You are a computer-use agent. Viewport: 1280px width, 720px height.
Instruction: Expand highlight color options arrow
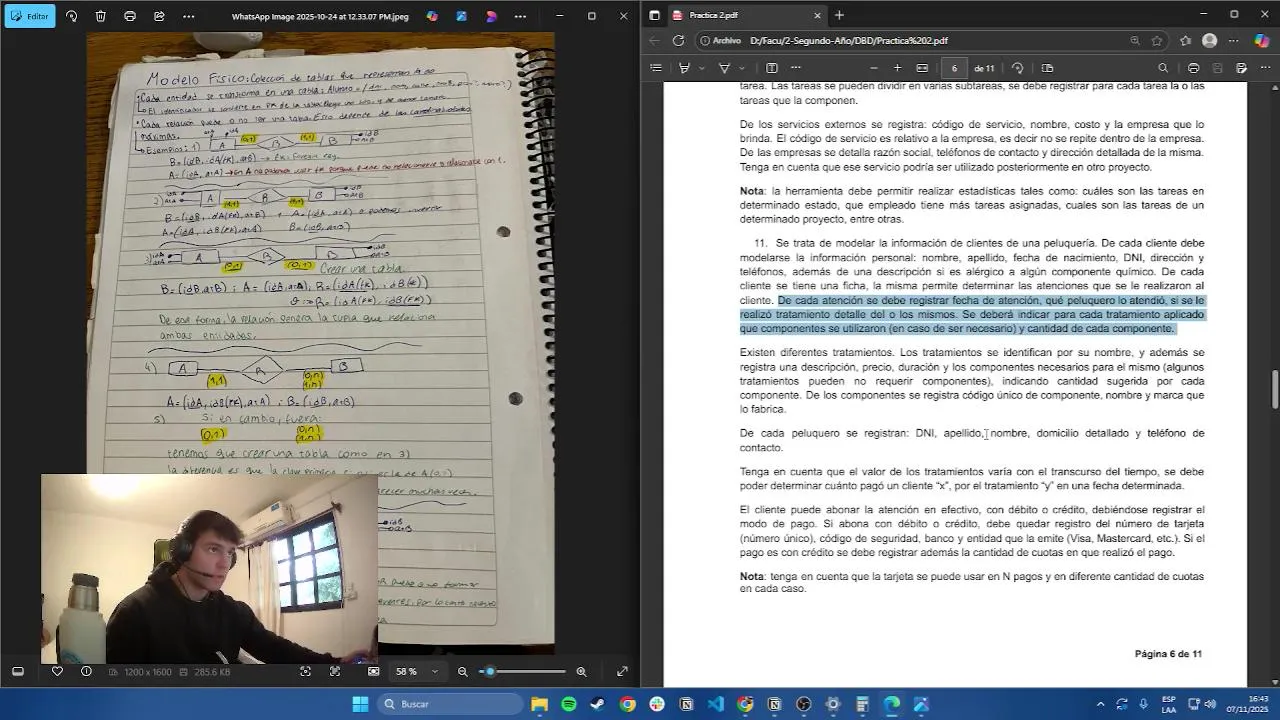click(701, 68)
